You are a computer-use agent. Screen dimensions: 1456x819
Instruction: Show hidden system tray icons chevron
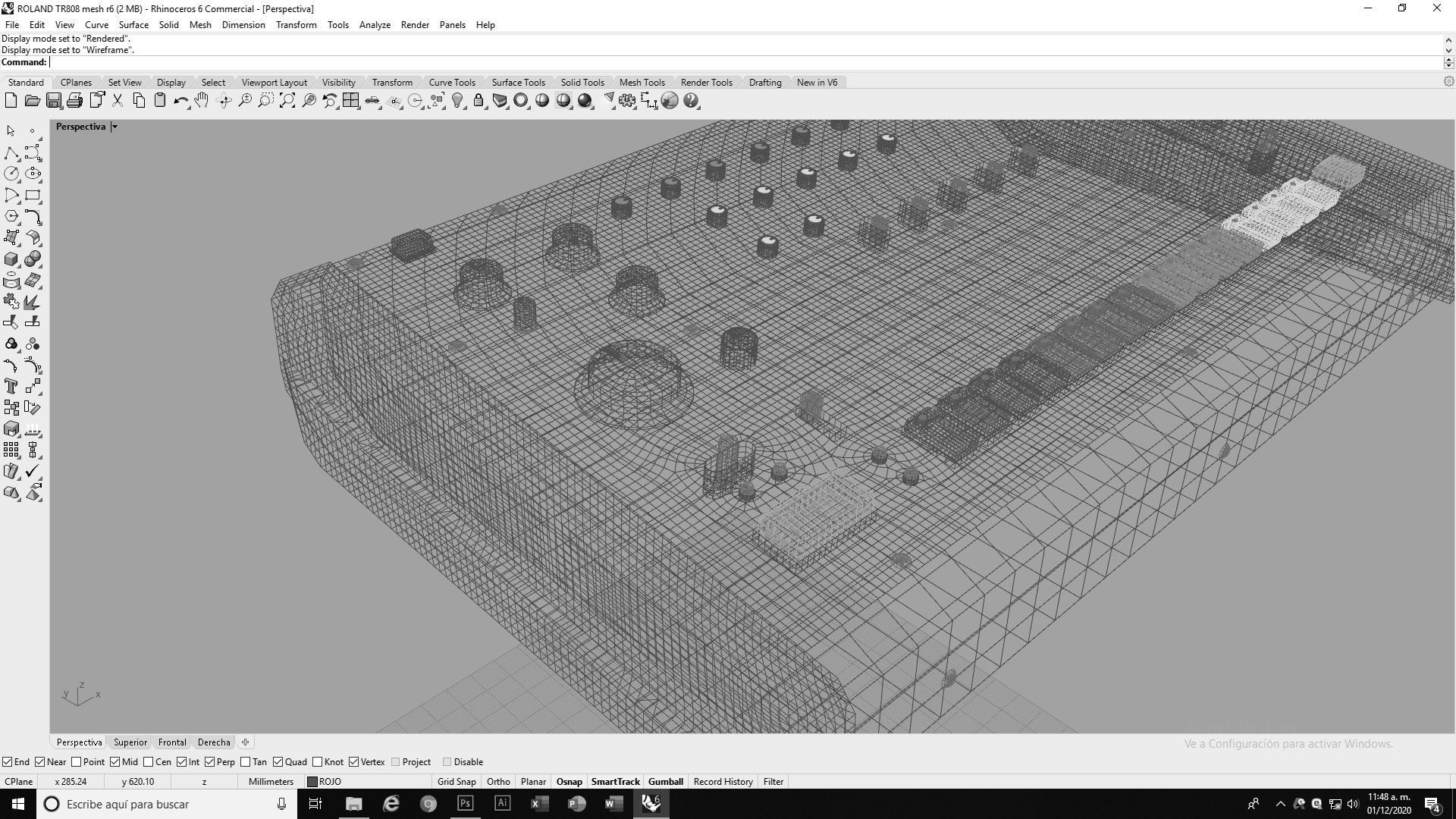(x=1280, y=804)
